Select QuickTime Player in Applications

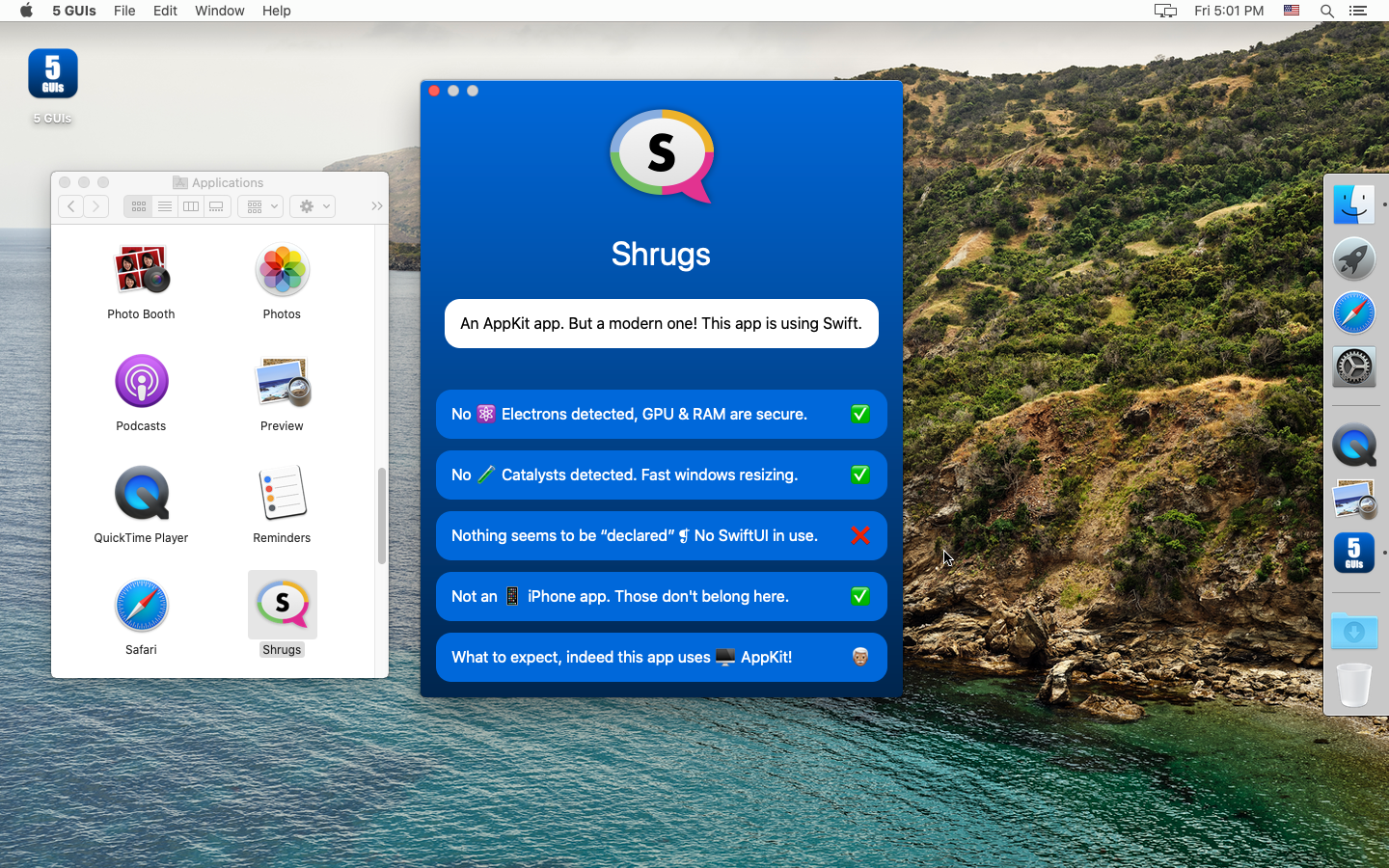point(141,493)
